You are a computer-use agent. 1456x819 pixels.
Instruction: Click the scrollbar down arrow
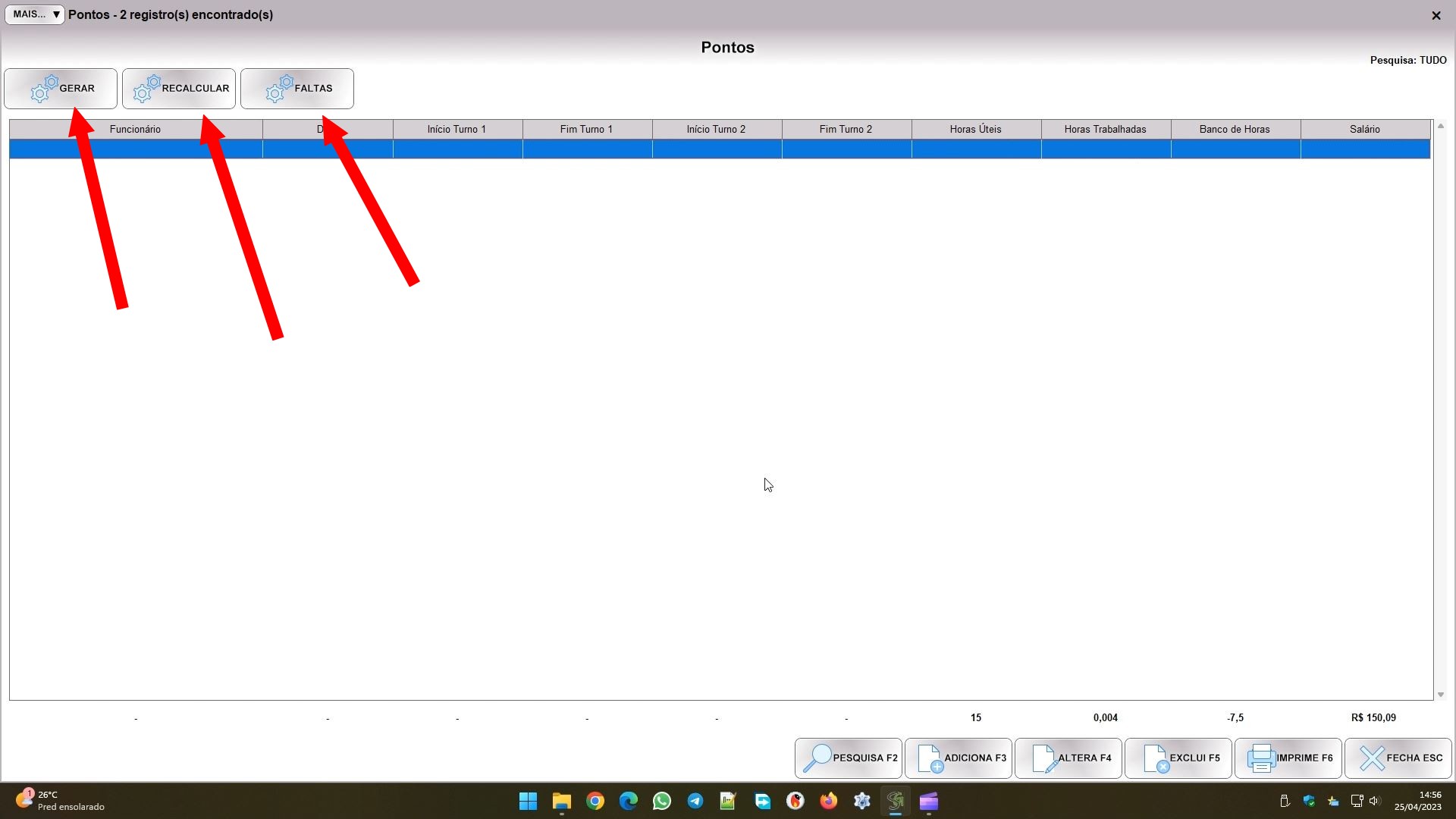[1441, 695]
